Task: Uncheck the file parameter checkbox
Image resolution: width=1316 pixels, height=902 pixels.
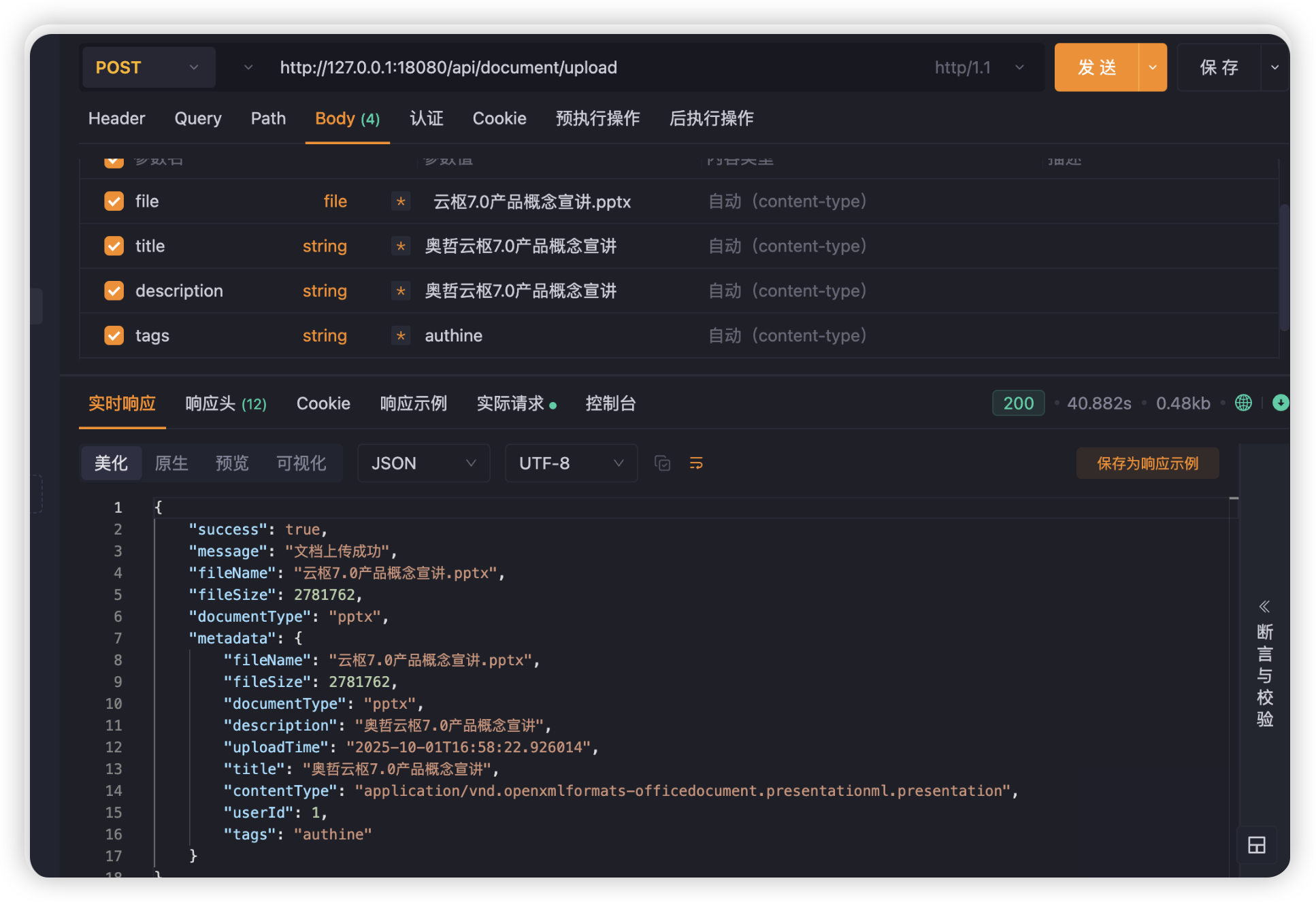Action: [x=114, y=201]
